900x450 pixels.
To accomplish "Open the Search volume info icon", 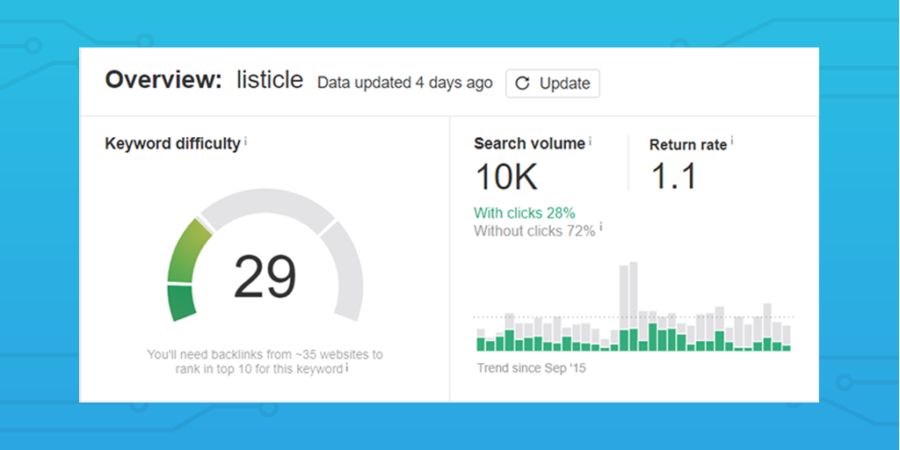I will tap(590, 141).
